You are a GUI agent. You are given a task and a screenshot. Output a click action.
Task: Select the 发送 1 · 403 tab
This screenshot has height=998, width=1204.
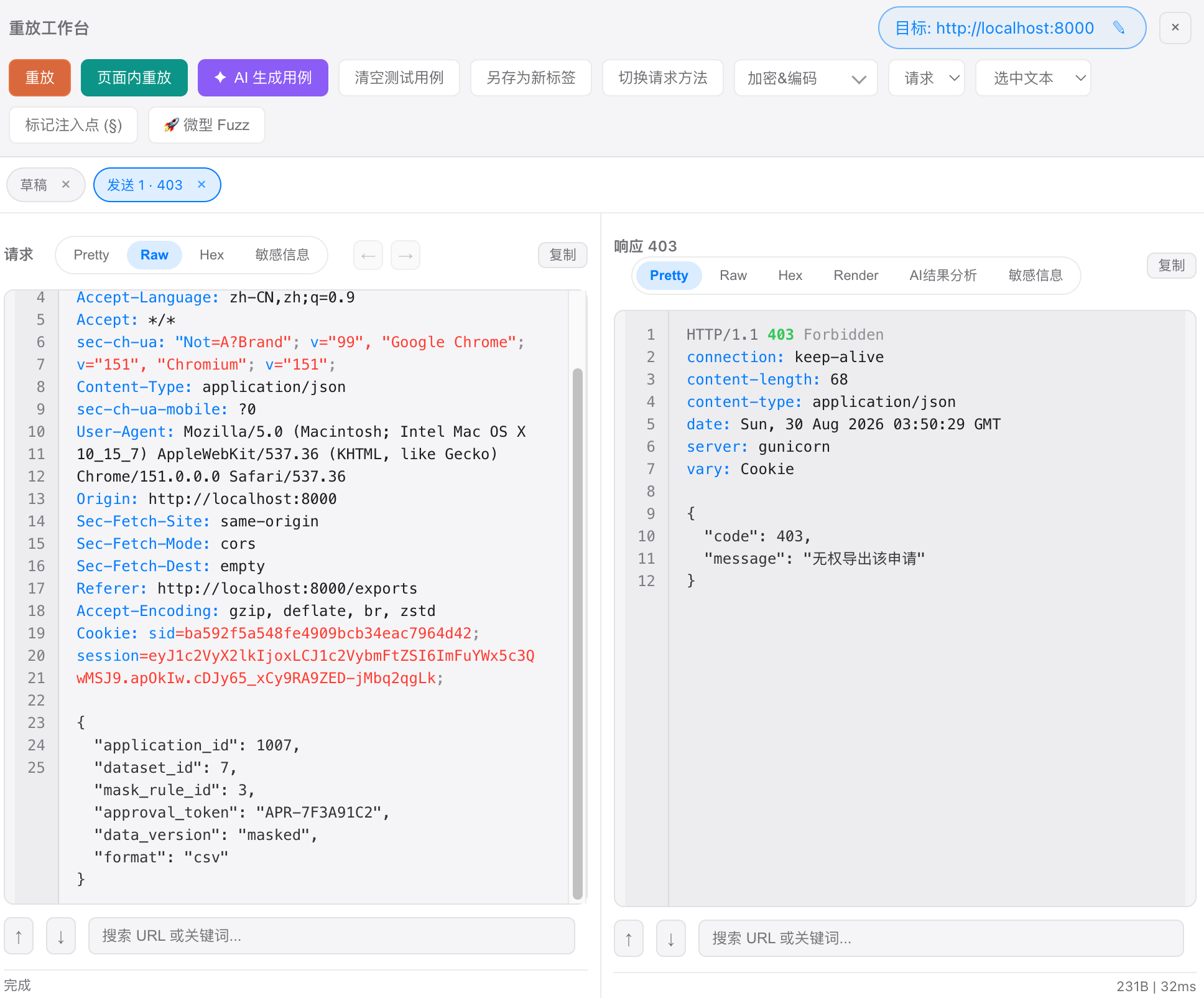pyautogui.click(x=145, y=185)
